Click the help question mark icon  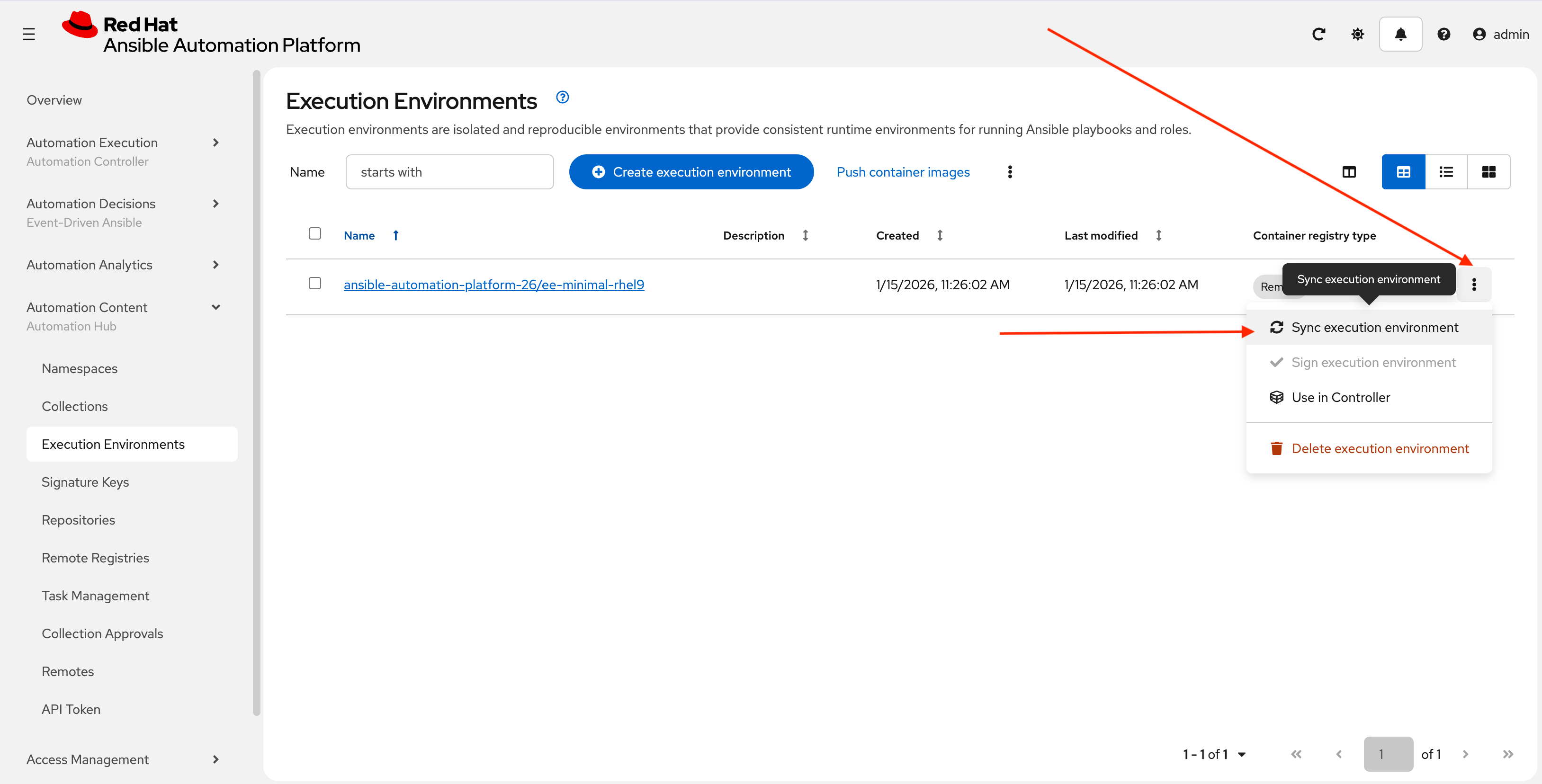click(x=1444, y=34)
